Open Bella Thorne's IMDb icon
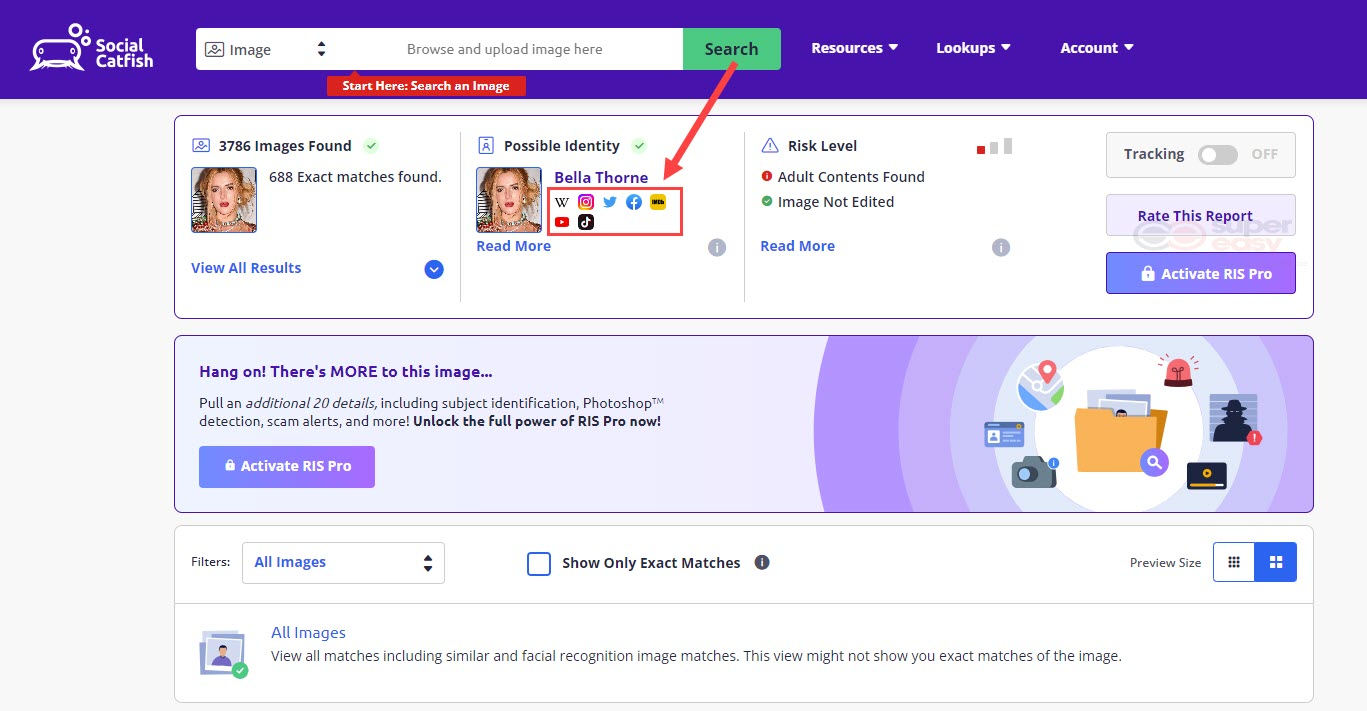This screenshot has width=1367, height=711. [658, 202]
